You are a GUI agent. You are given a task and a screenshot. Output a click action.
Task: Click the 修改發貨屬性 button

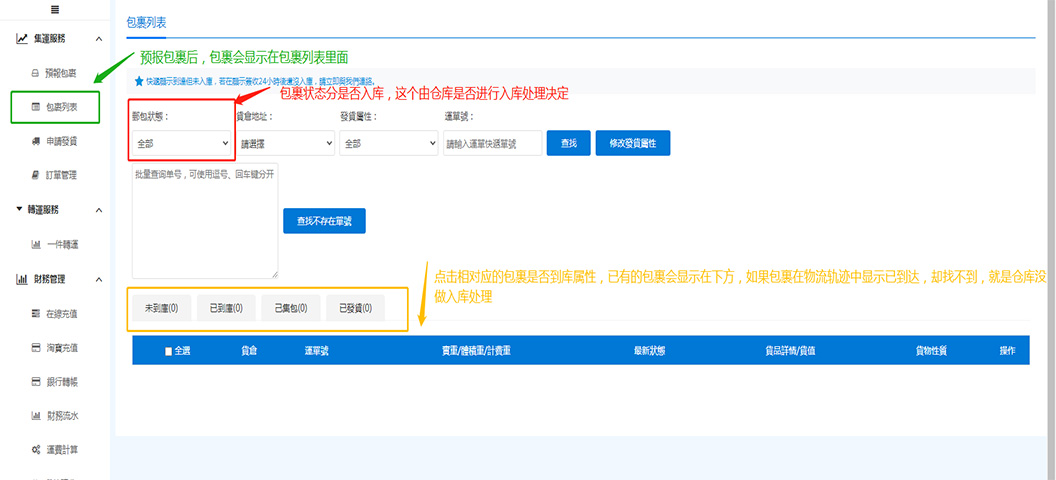click(633, 144)
